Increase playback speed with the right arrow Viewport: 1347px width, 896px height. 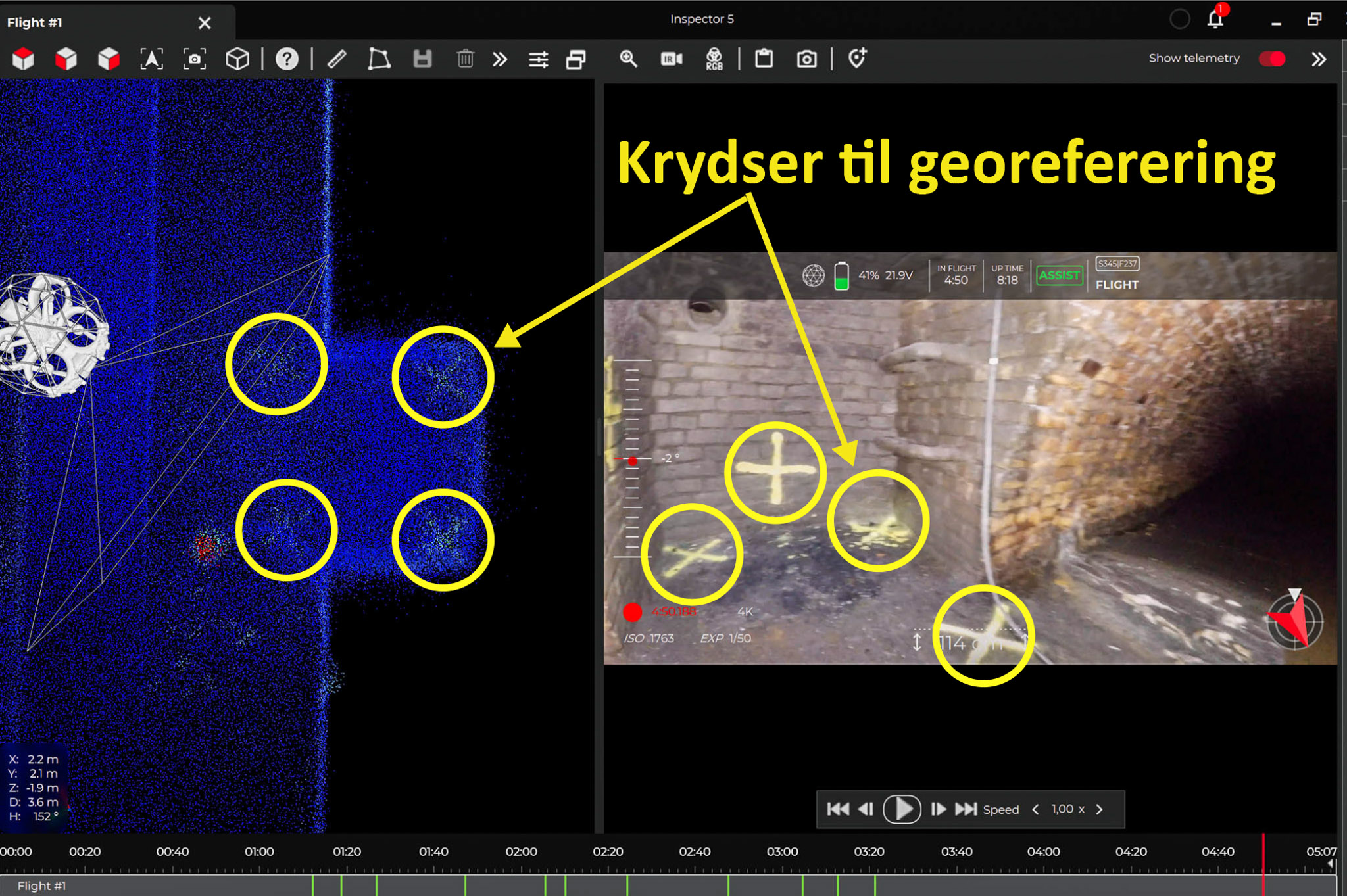pyautogui.click(x=1100, y=809)
